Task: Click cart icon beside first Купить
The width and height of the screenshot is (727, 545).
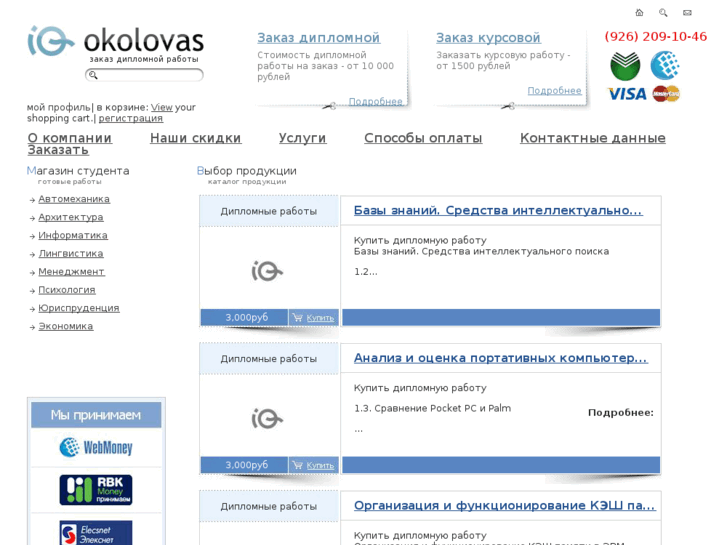Action: coord(298,318)
